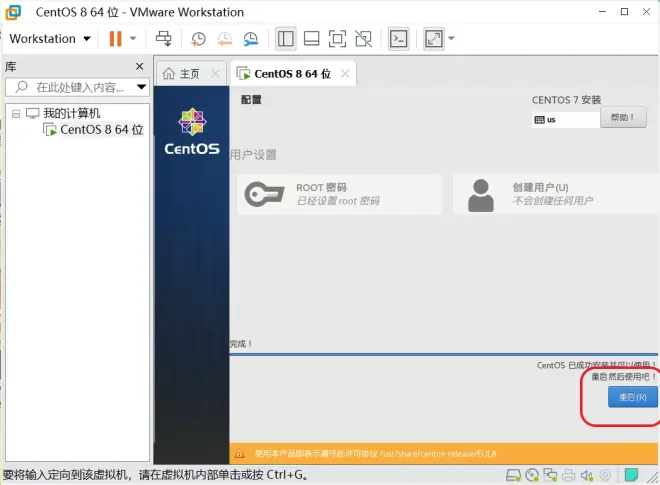Switch to Unity mode icon
660x485 pixels.
[x=364, y=39]
